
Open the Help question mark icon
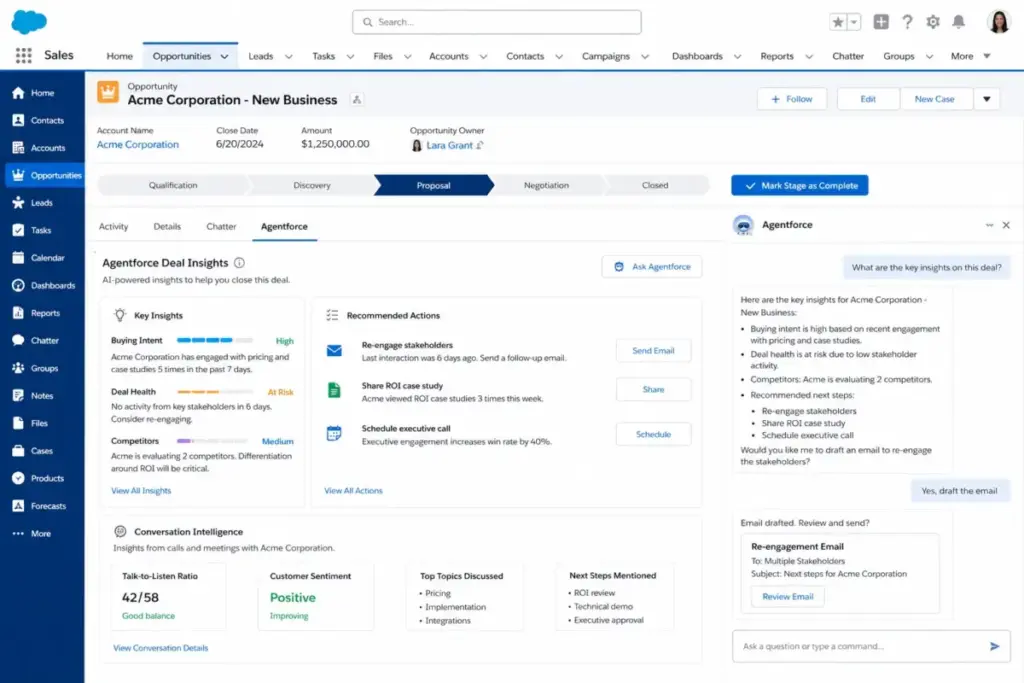pos(907,22)
